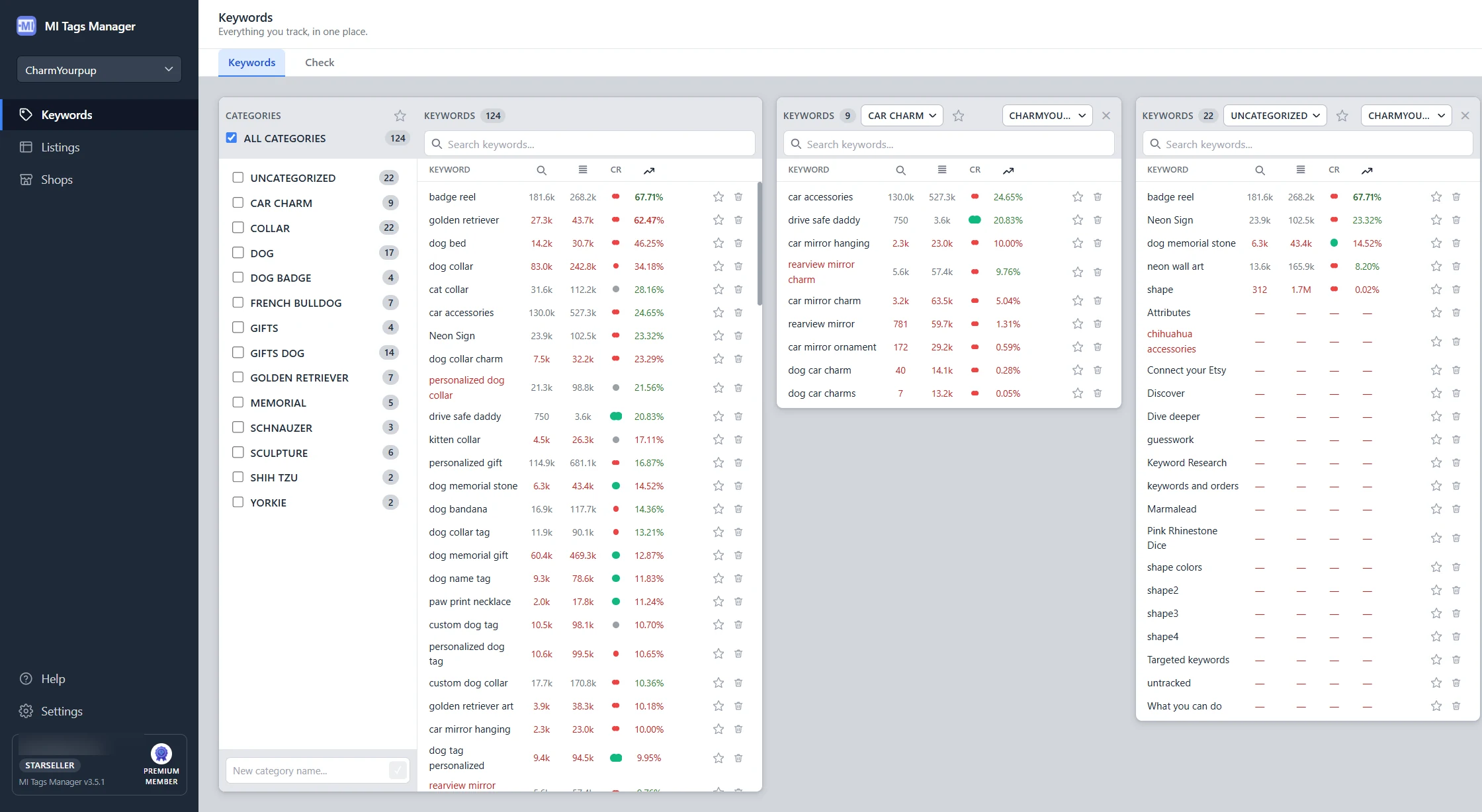Sort main list by listings count icon
Viewport: 1482px width, 812px height.
pos(583,170)
